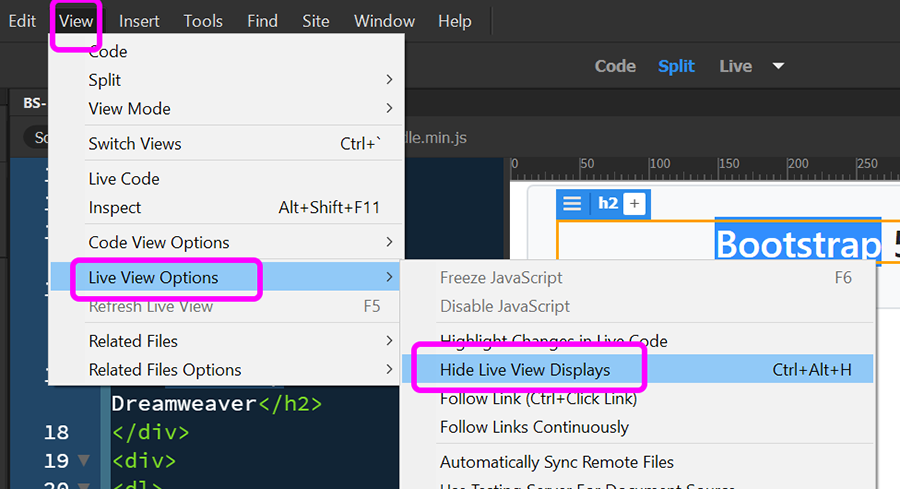Viewport: 900px width, 489px height.
Task: Open the Insert menu
Action: pos(139,21)
